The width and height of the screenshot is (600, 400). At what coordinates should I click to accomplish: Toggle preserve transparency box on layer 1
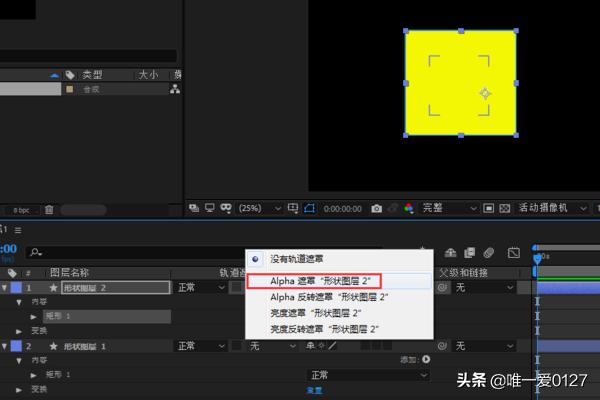[x=236, y=287]
